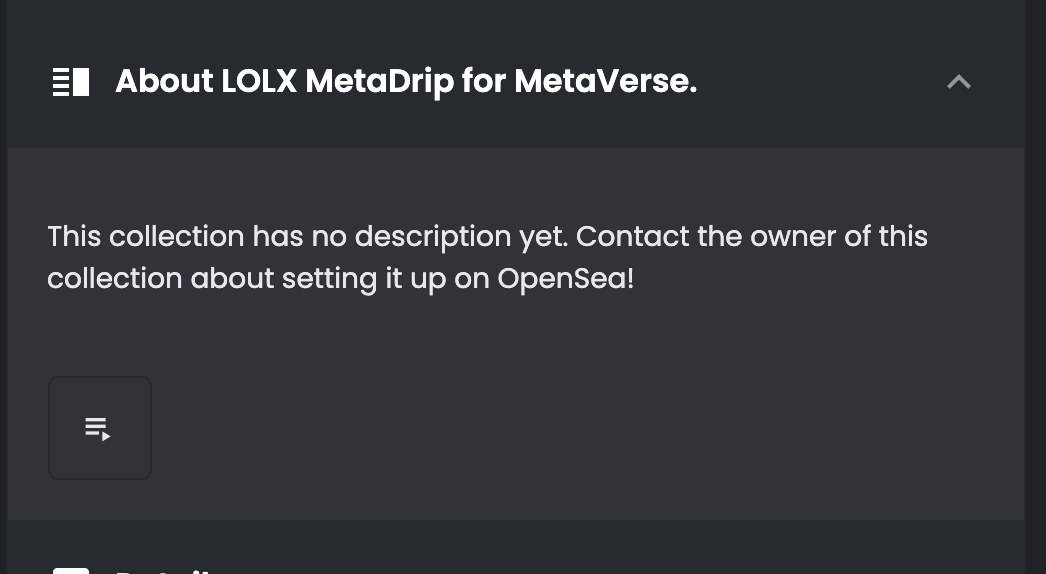Click empty panel area right of playlist button

[580, 428]
